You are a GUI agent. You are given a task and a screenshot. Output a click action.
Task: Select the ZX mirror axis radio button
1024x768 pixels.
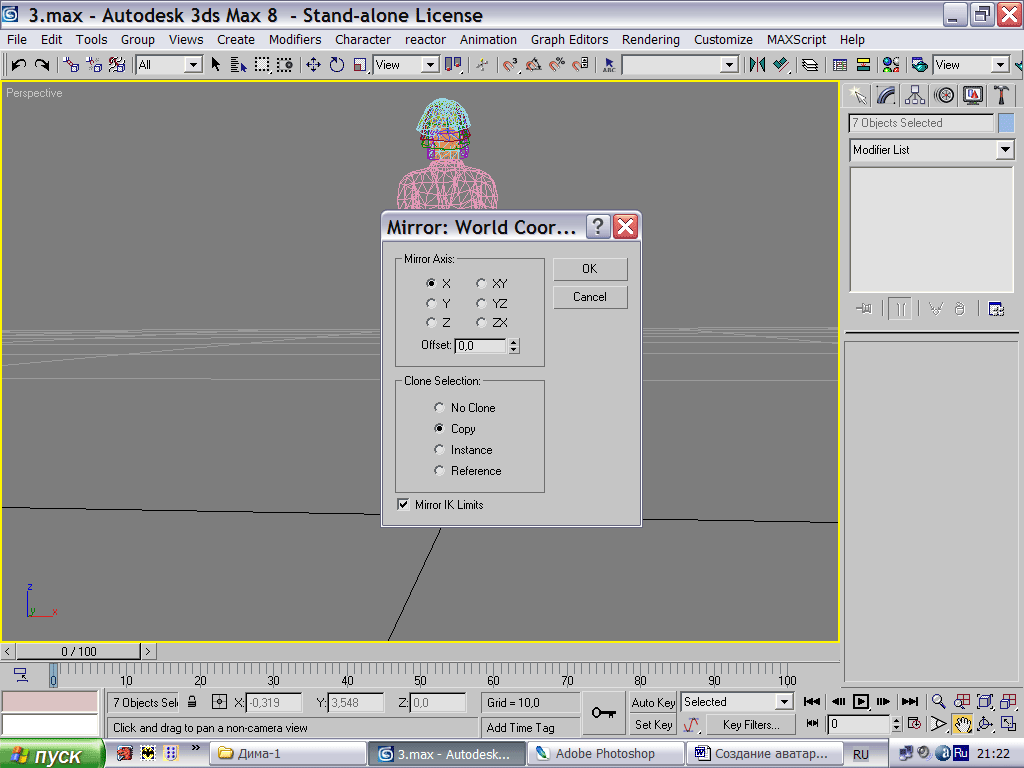481,323
